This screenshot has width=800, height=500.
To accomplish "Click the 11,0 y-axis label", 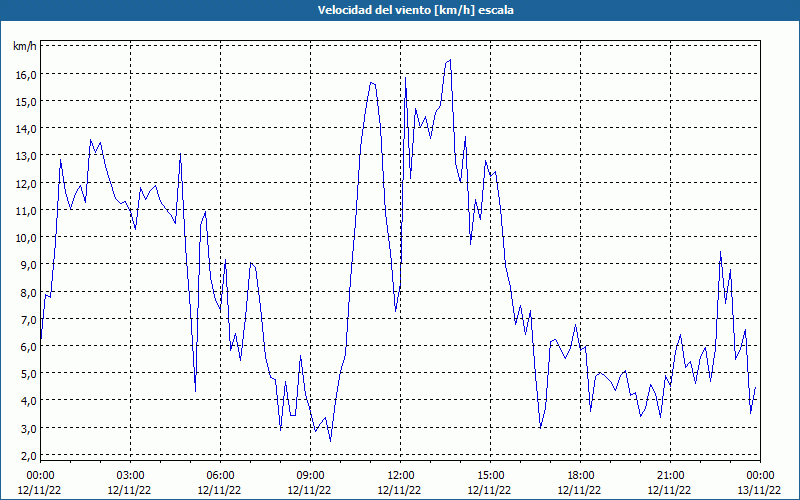I will 27,210.
